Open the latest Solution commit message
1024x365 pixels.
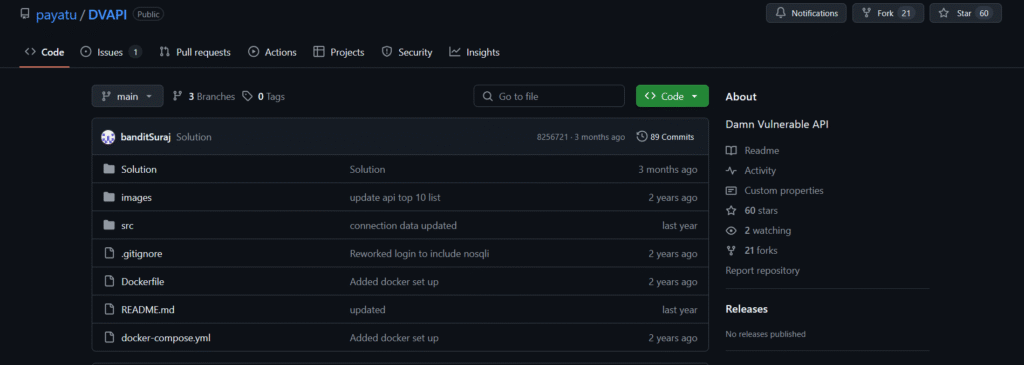click(194, 137)
